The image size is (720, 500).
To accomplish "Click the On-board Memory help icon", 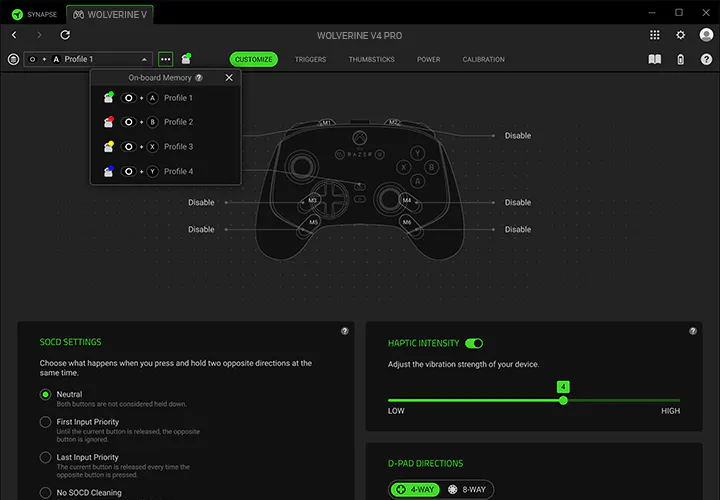I will 199,78.
